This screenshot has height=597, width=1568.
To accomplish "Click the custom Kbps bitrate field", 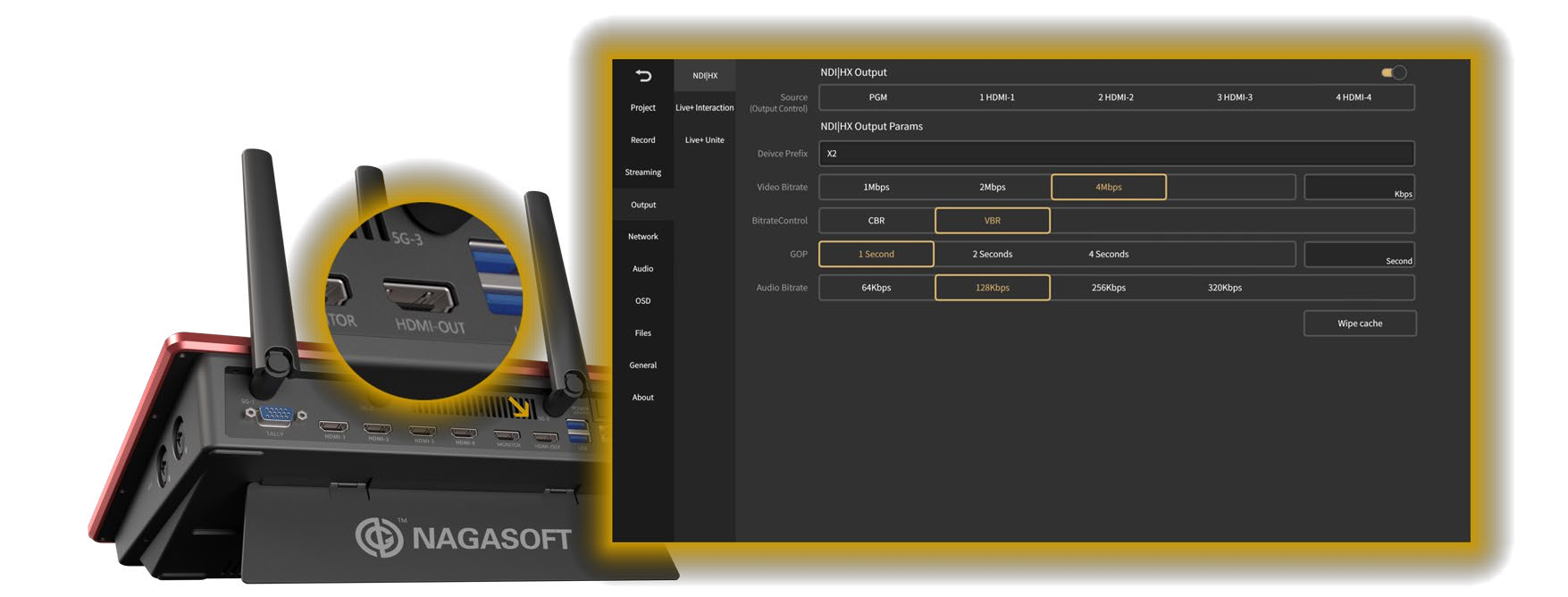I will (1359, 187).
